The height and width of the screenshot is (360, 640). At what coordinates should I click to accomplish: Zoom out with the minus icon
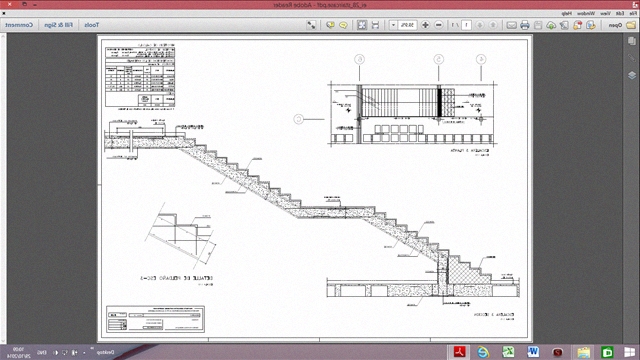click(439, 25)
